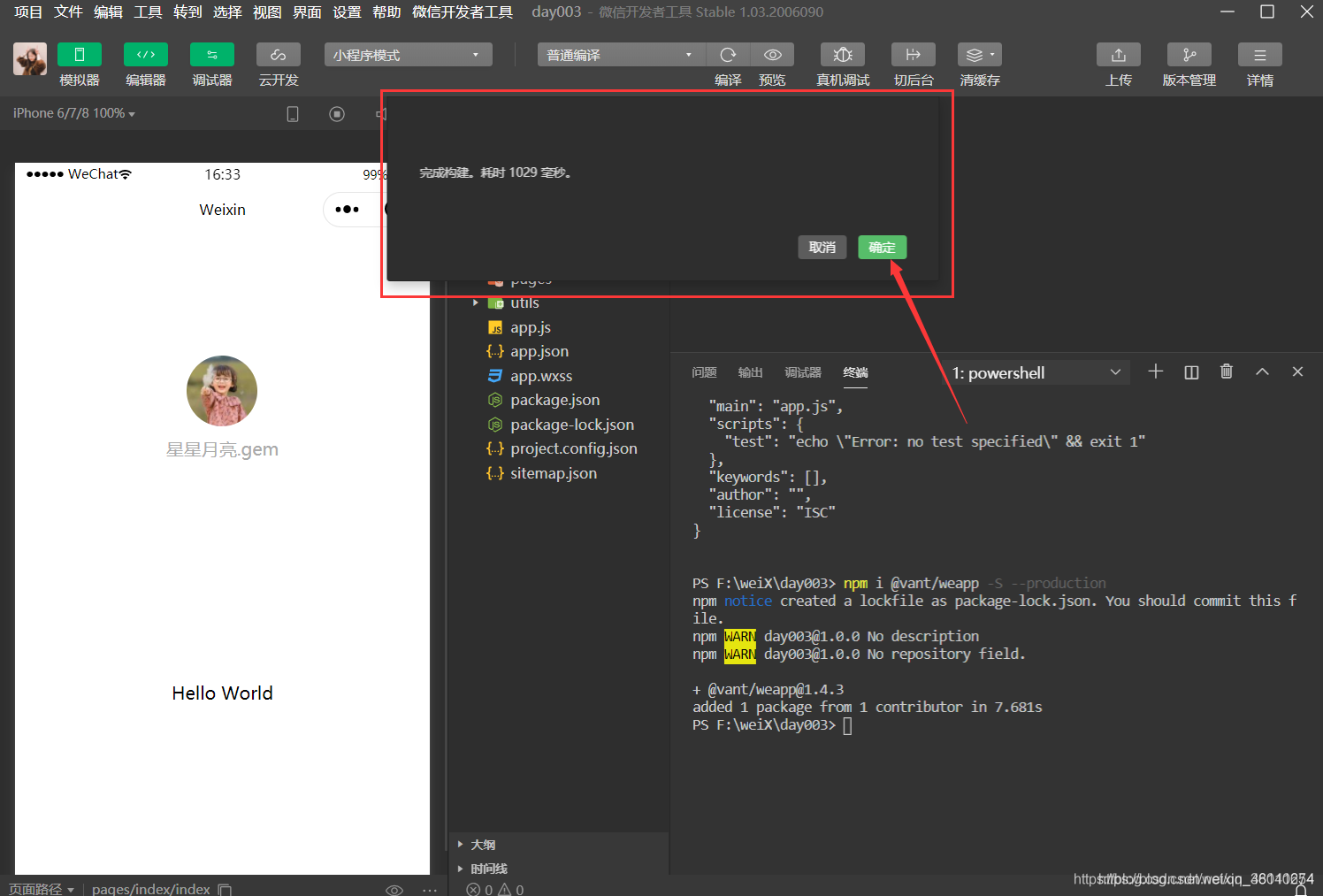Viewport: 1323px width, 896px height.
Task: Switch to the 调试器 tab in bottom panel
Action: [803, 372]
